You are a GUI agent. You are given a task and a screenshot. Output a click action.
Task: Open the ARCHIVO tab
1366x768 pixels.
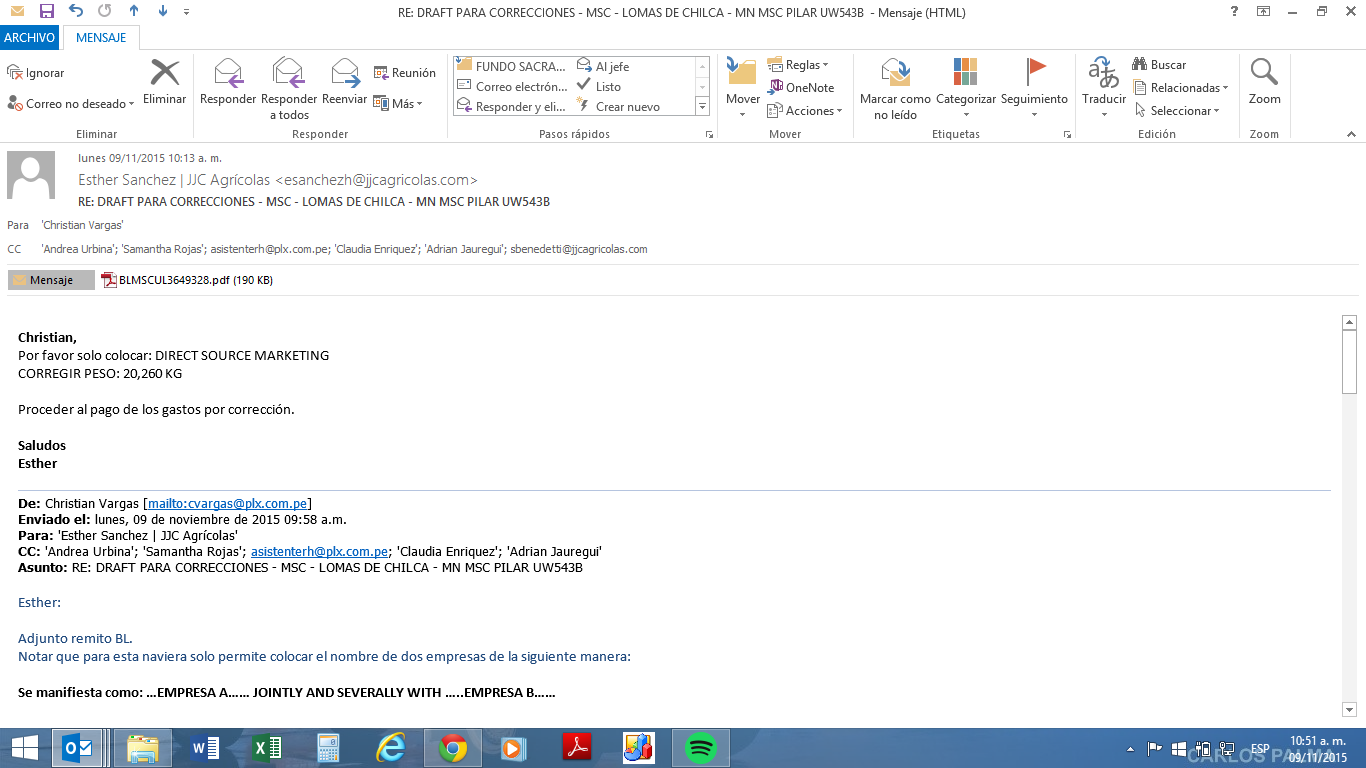(x=30, y=38)
